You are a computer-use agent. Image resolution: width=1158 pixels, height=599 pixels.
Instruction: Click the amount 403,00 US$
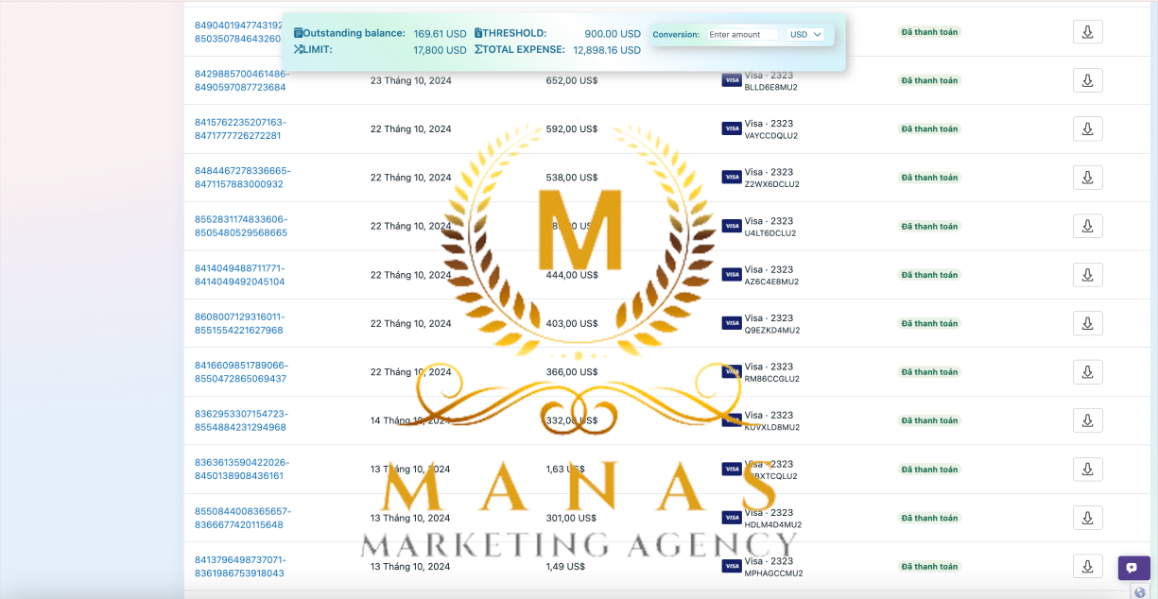click(572, 324)
